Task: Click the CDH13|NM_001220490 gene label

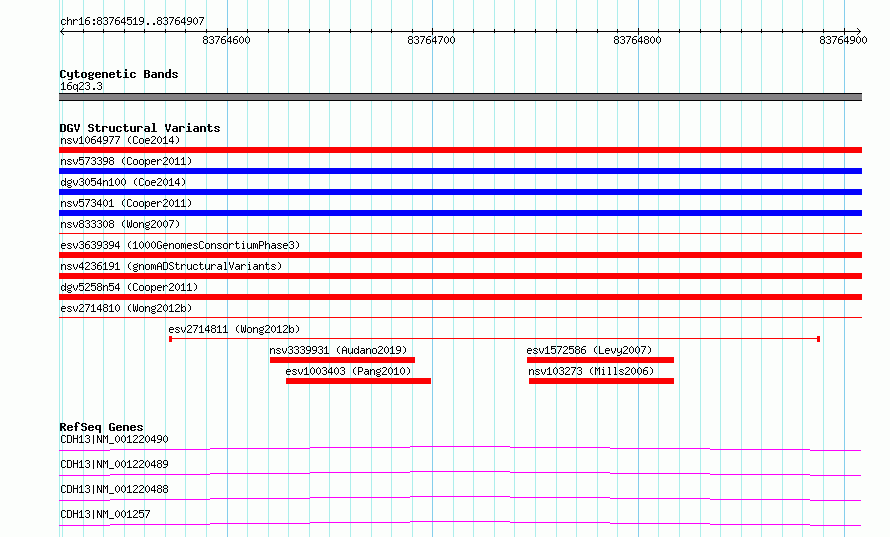Action: [x=114, y=439]
